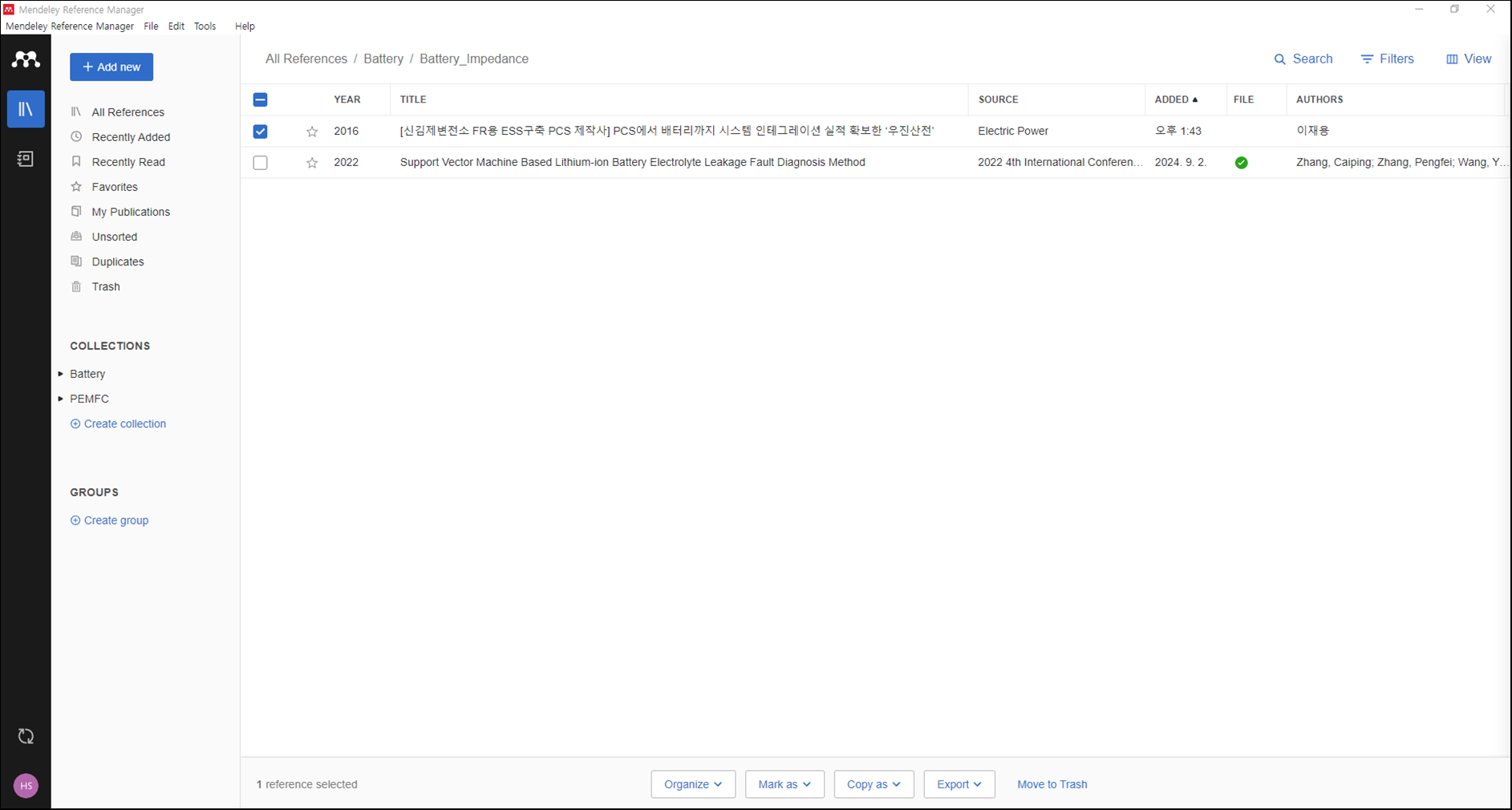Screen dimensions: 1512x810
Task: Sort by the YEAR column header
Action: tap(347, 99)
